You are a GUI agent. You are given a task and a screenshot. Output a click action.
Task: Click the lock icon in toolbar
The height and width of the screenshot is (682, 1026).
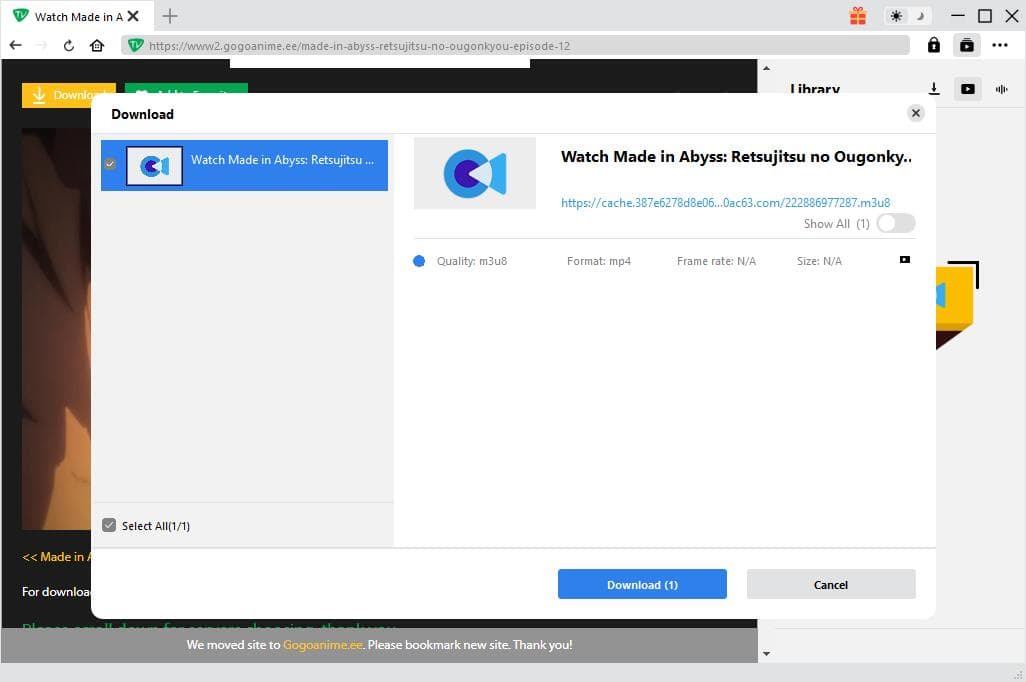coord(933,45)
